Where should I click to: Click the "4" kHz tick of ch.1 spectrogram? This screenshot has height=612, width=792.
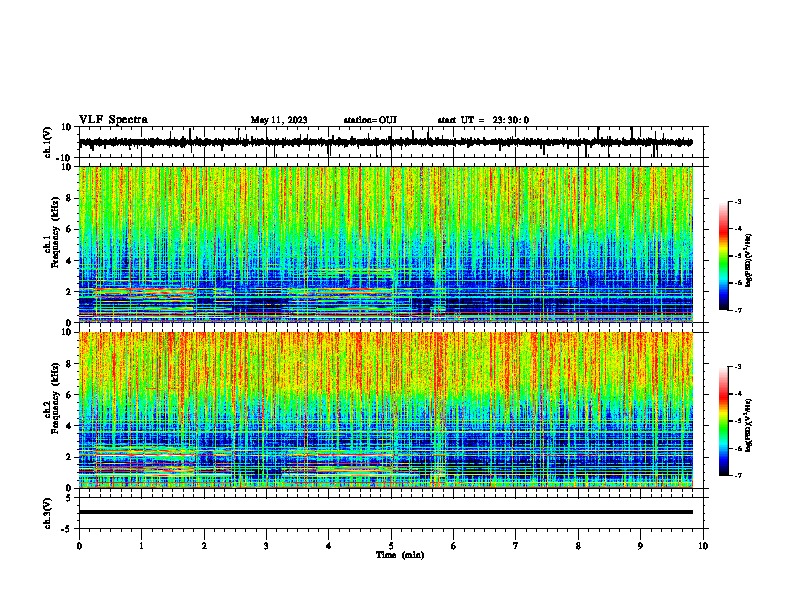[69, 261]
